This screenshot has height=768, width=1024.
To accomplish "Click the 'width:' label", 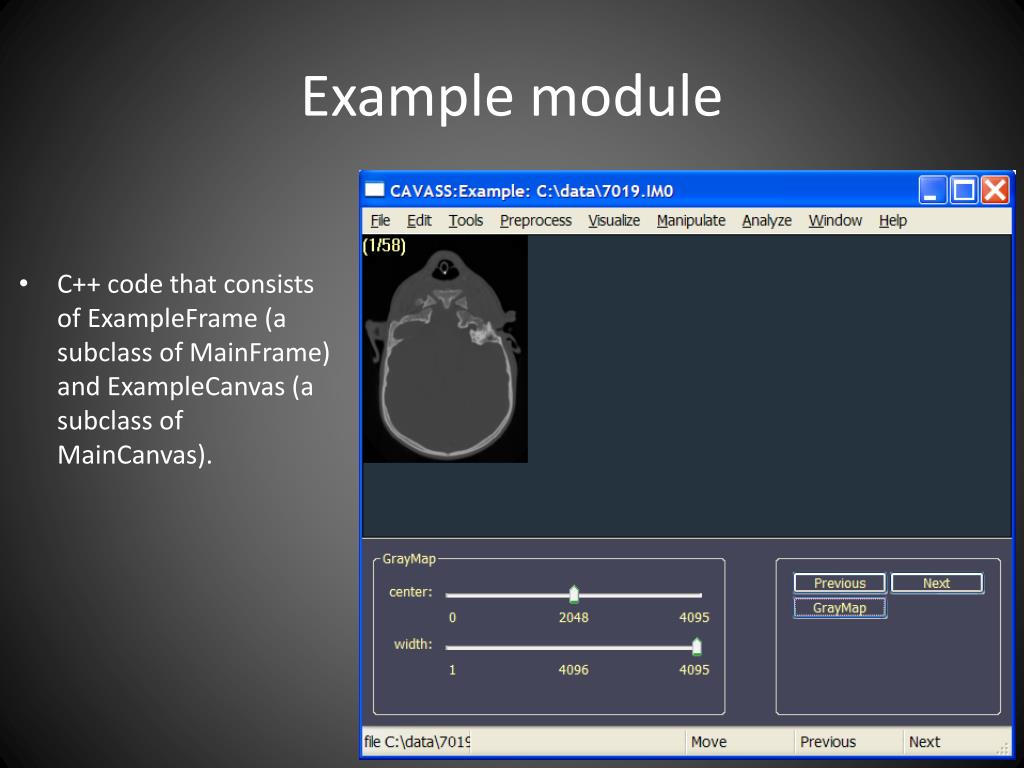I will (413, 644).
